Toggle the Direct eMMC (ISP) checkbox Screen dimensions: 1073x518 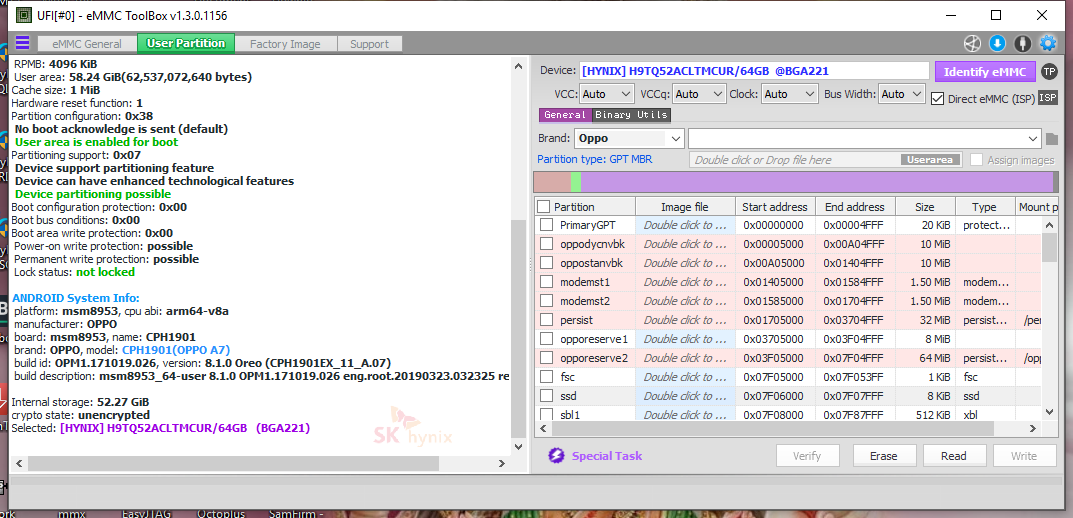tap(938, 99)
